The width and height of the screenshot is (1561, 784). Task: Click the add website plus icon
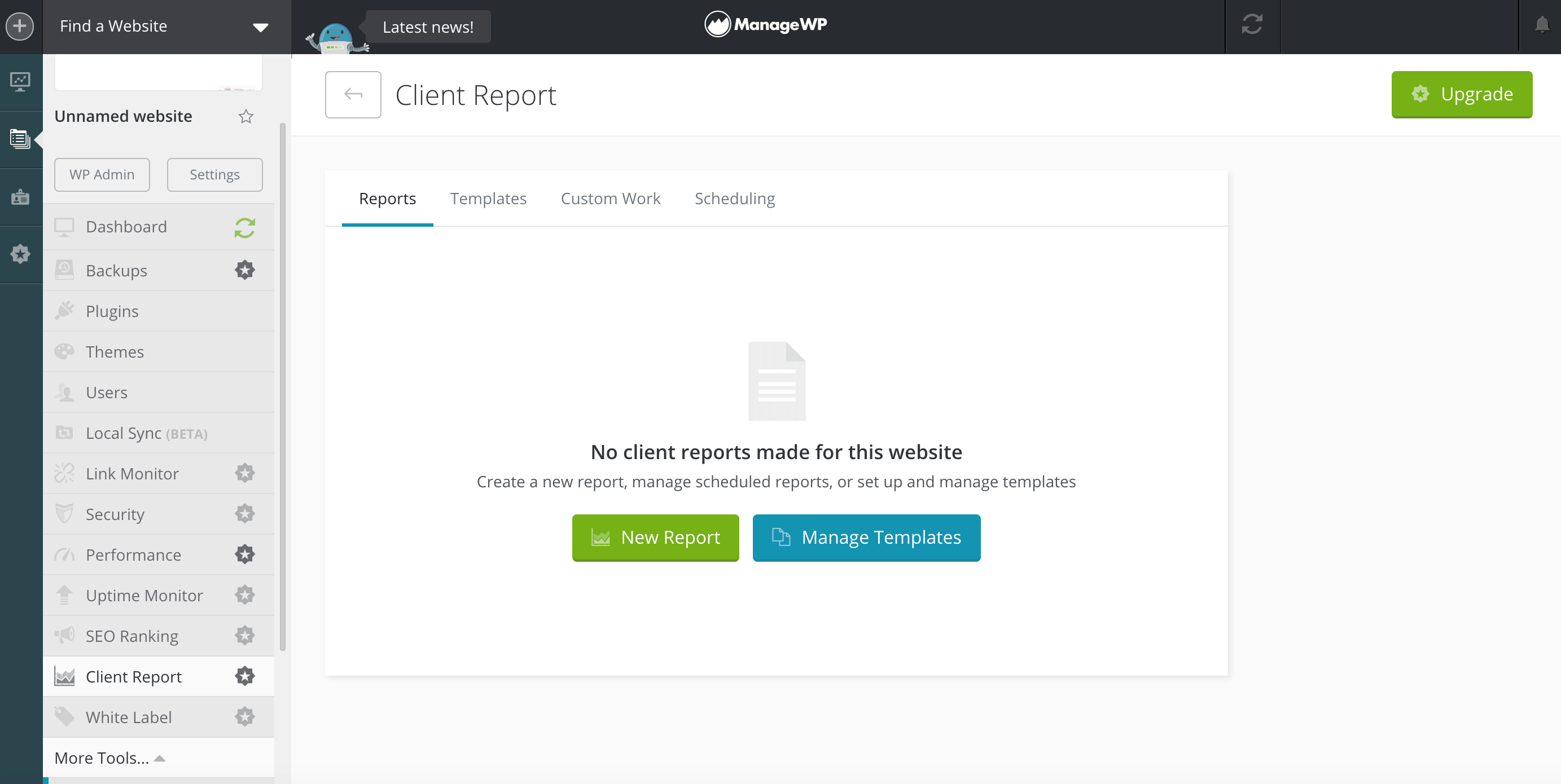coord(20,26)
